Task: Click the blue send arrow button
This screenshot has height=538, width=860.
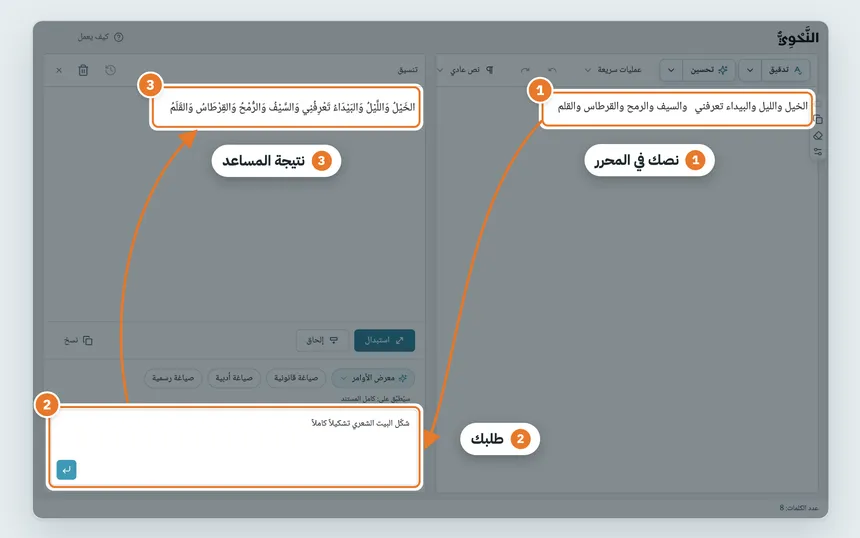Action: (x=66, y=470)
